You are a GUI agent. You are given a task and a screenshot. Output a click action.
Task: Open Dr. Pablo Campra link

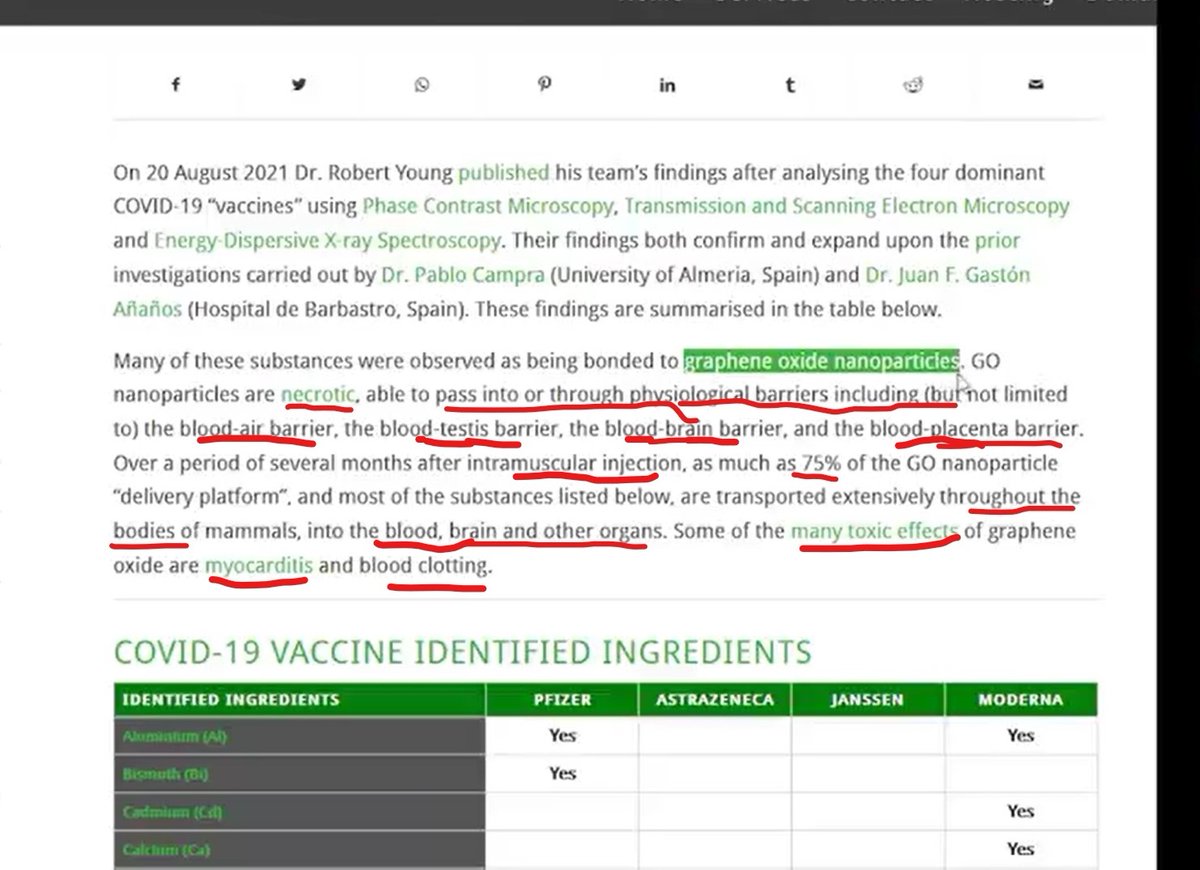click(x=462, y=275)
